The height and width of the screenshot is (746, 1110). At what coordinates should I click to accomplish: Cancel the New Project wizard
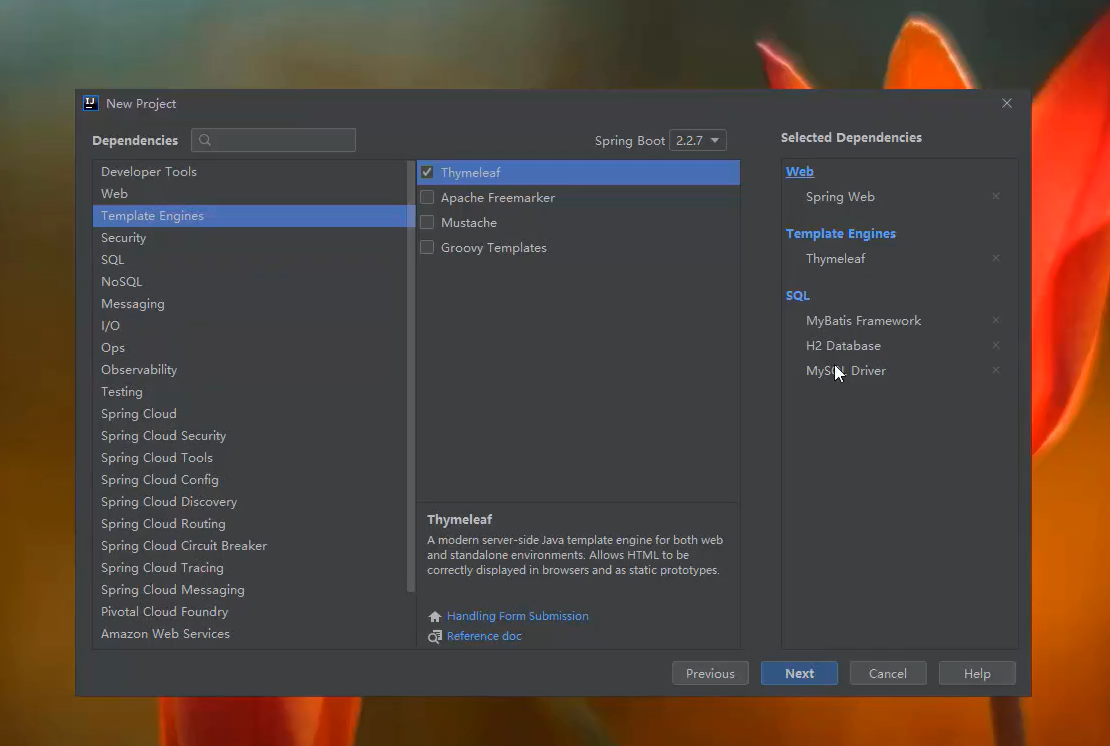pos(888,673)
